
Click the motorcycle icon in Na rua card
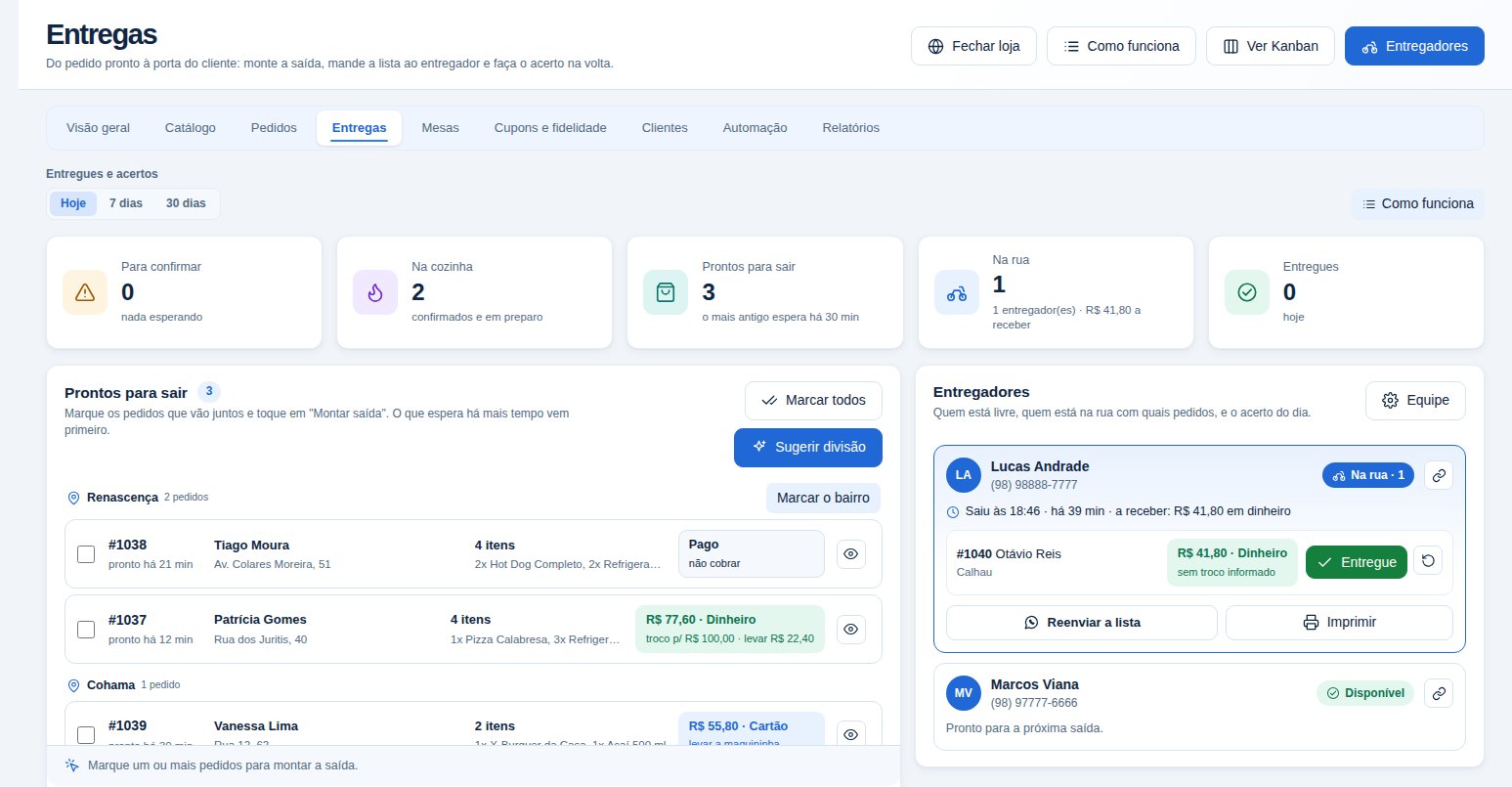tap(957, 292)
